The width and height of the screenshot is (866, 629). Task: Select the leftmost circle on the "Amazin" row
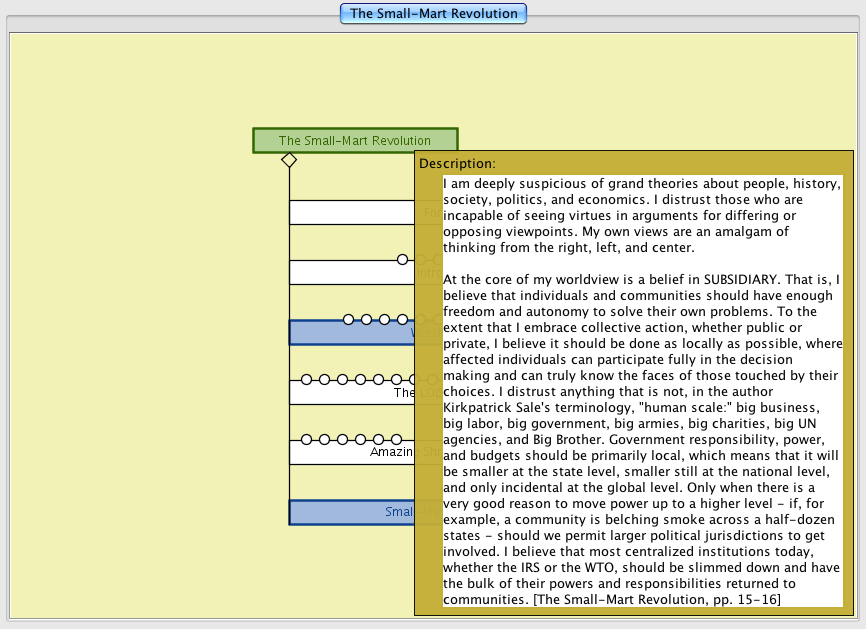coord(307,440)
